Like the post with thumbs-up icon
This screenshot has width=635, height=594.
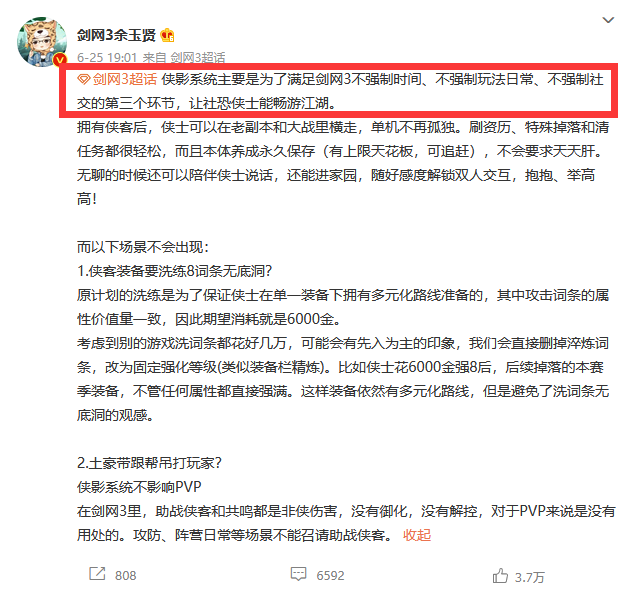tap(500, 575)
